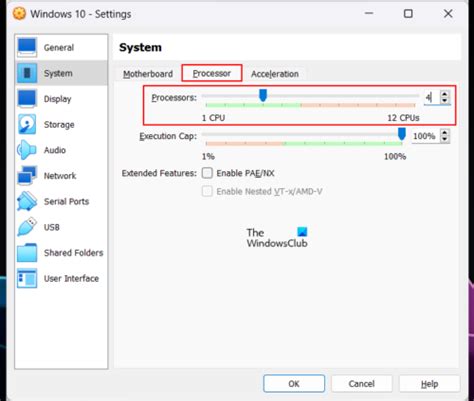Increase processor count with up arrow
Screen dimensions: 474x401
[x=445, y=94]
